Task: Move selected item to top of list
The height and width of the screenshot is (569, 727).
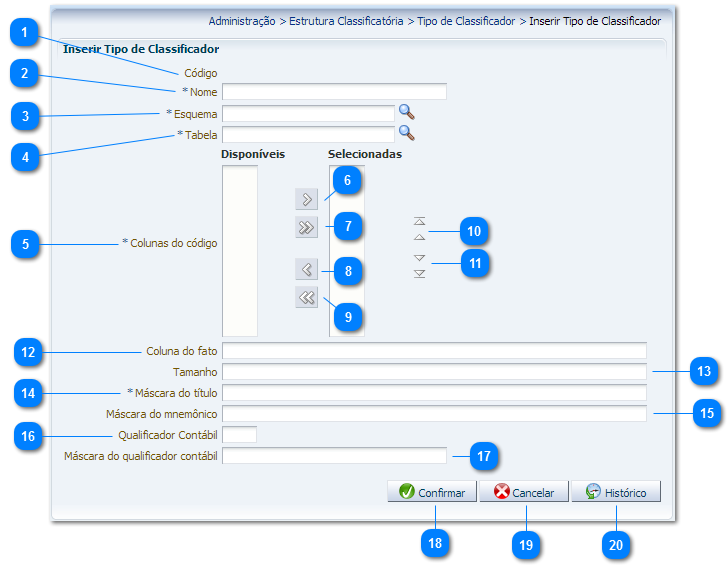Action: point(419,220)
